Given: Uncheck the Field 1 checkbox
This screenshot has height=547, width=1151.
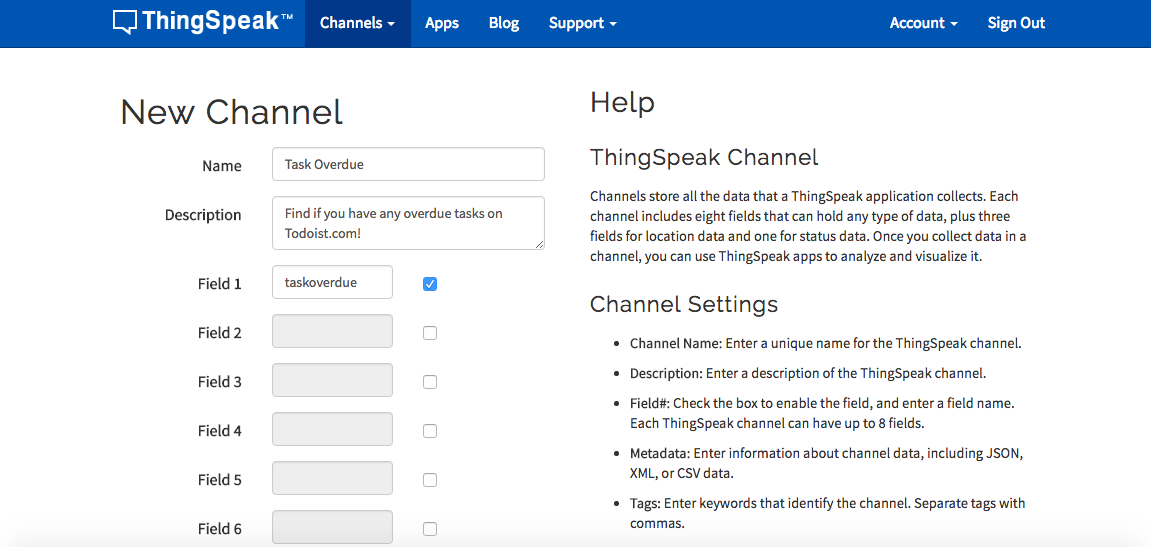Looking at the screenshot, I should (x=430, y=284).
